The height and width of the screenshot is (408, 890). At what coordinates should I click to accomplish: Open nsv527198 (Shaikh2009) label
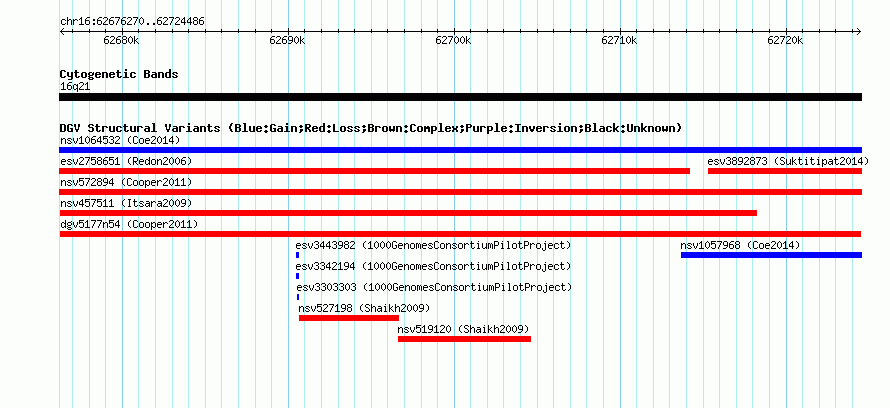point(364,308)
